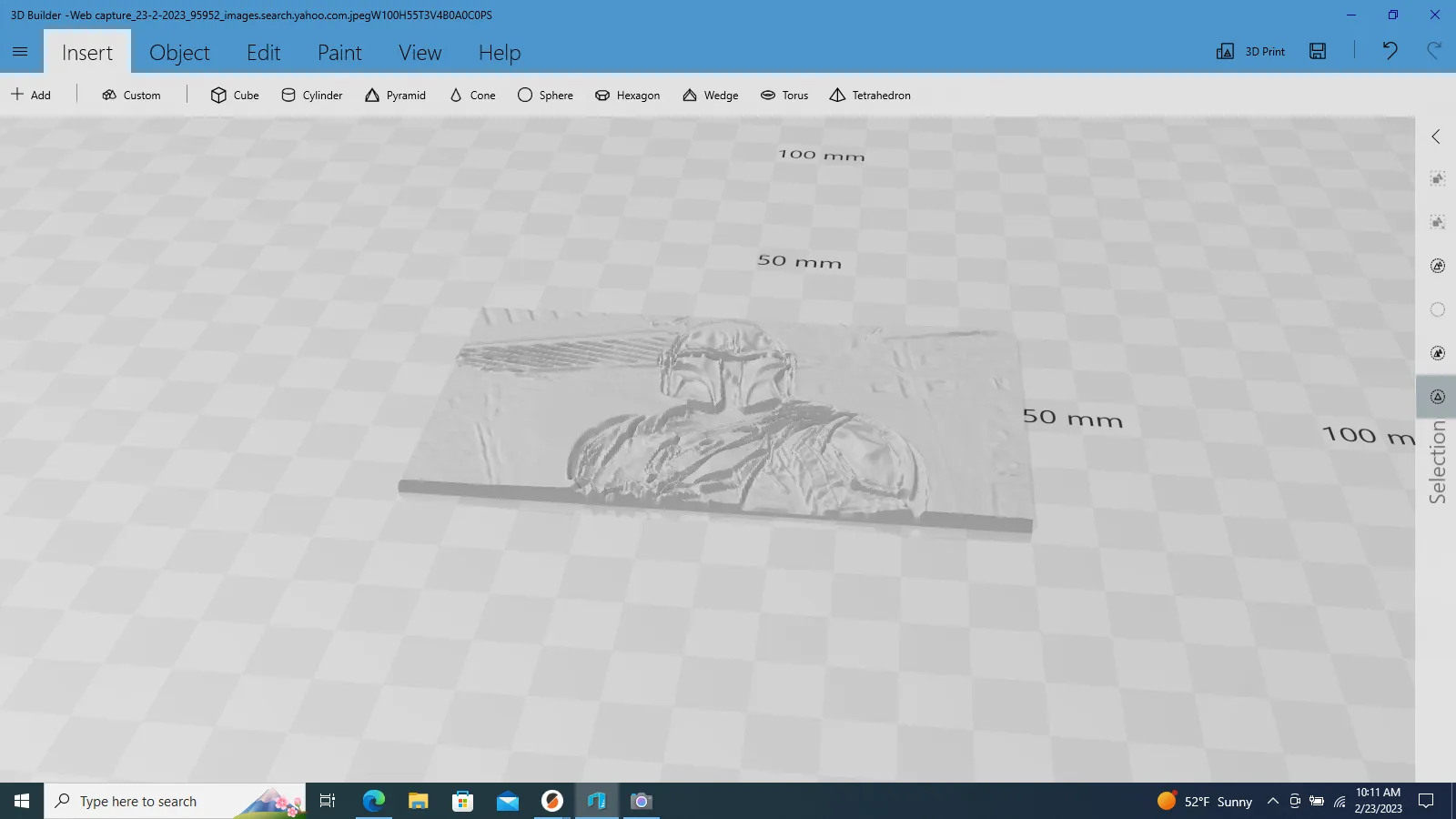Screen dimensions: 1456x819
Task: Undo the last action
Action: pyautogui.click(x=1390, y=51)
